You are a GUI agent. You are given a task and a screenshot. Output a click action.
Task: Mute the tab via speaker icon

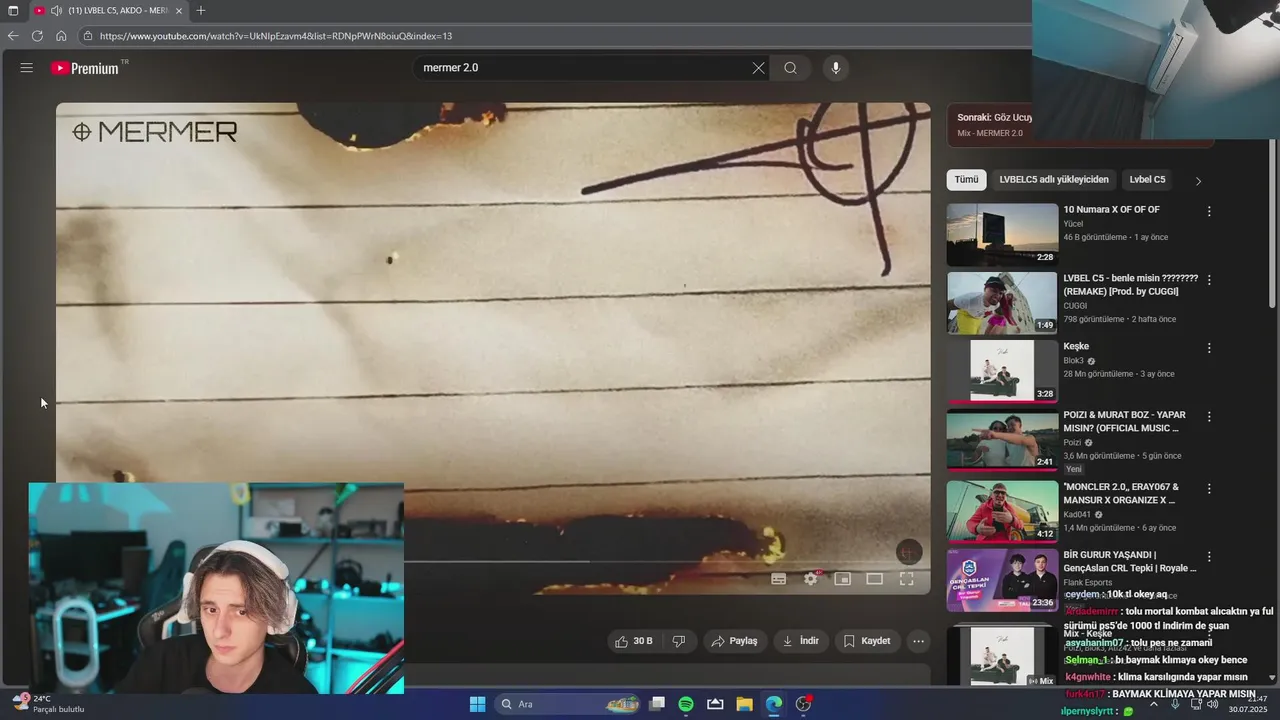[x=56, y=10]
